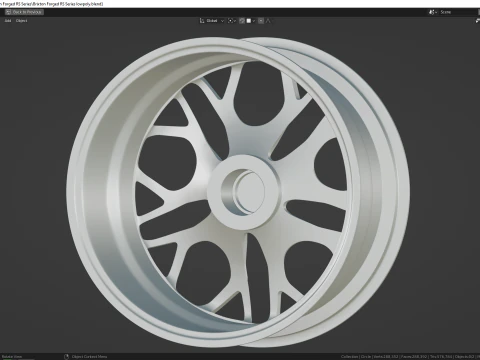
Task: Open the Object menu
Action: (21, 21)
